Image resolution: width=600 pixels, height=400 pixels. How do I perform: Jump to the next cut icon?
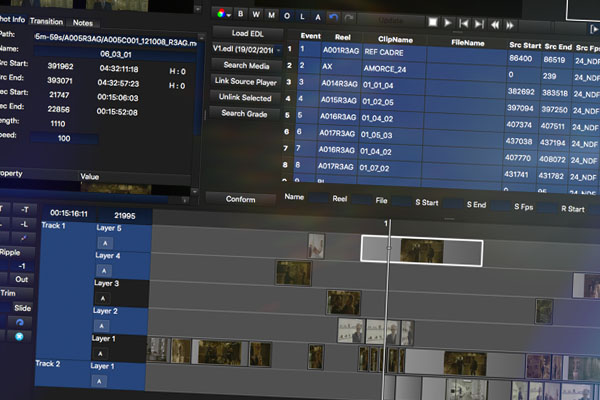(x=479, y=24)
